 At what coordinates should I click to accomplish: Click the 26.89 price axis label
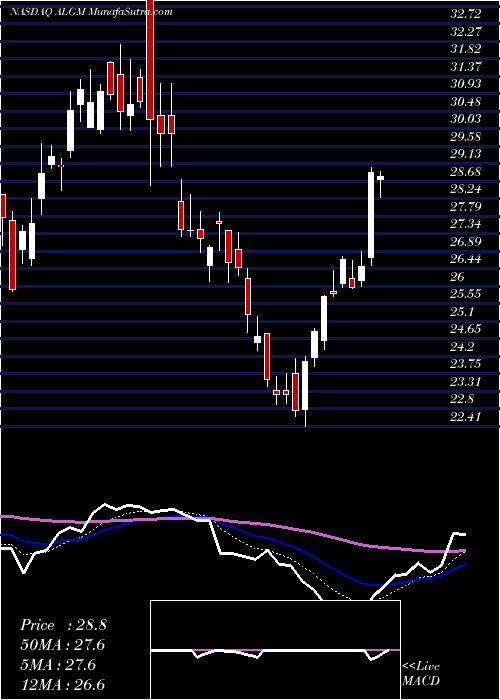[466, 242]
